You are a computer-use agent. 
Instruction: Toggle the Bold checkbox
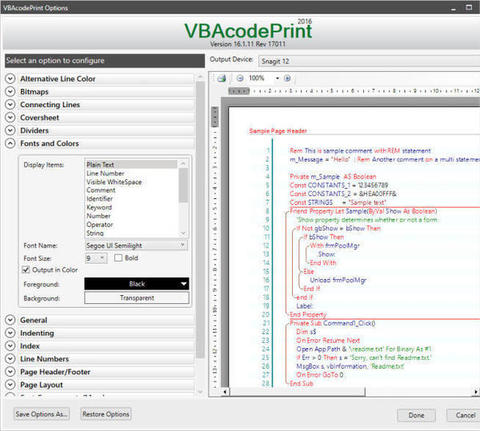coord(118,258)
